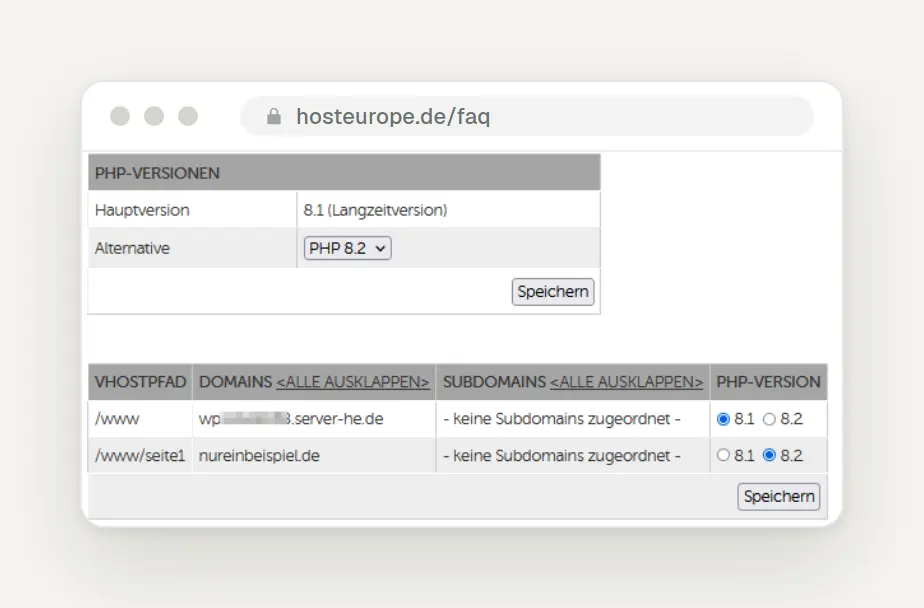Select PHP 8.2 for /www/seite1 vhost
924x608 pixels.
pyautogui.click(x=769, y=455)
